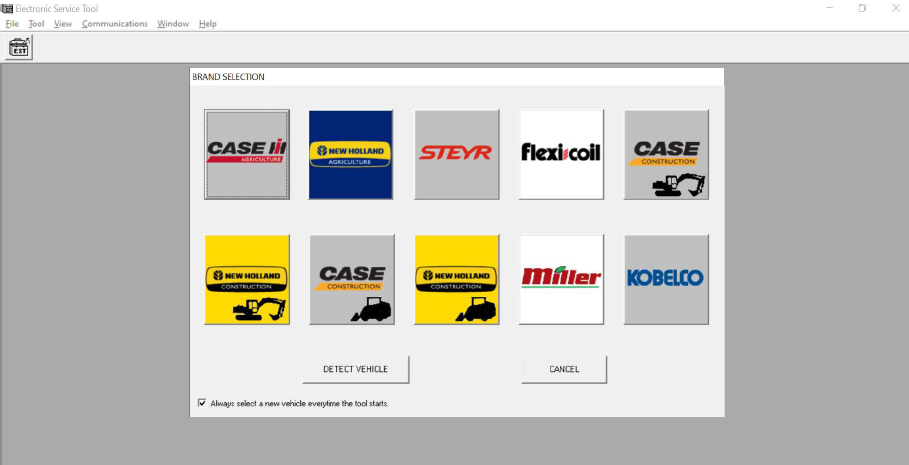Uncheck Always select a new vehicle checkbox

202,402
